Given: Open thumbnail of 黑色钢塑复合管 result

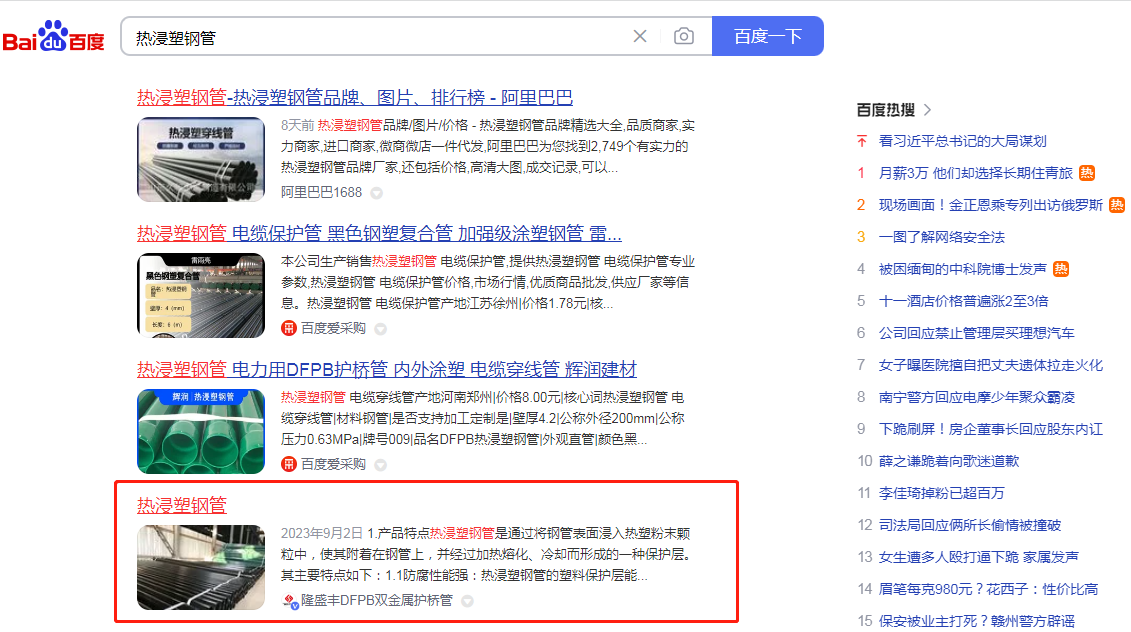Looking at the screenshot, I should [201, 296].
